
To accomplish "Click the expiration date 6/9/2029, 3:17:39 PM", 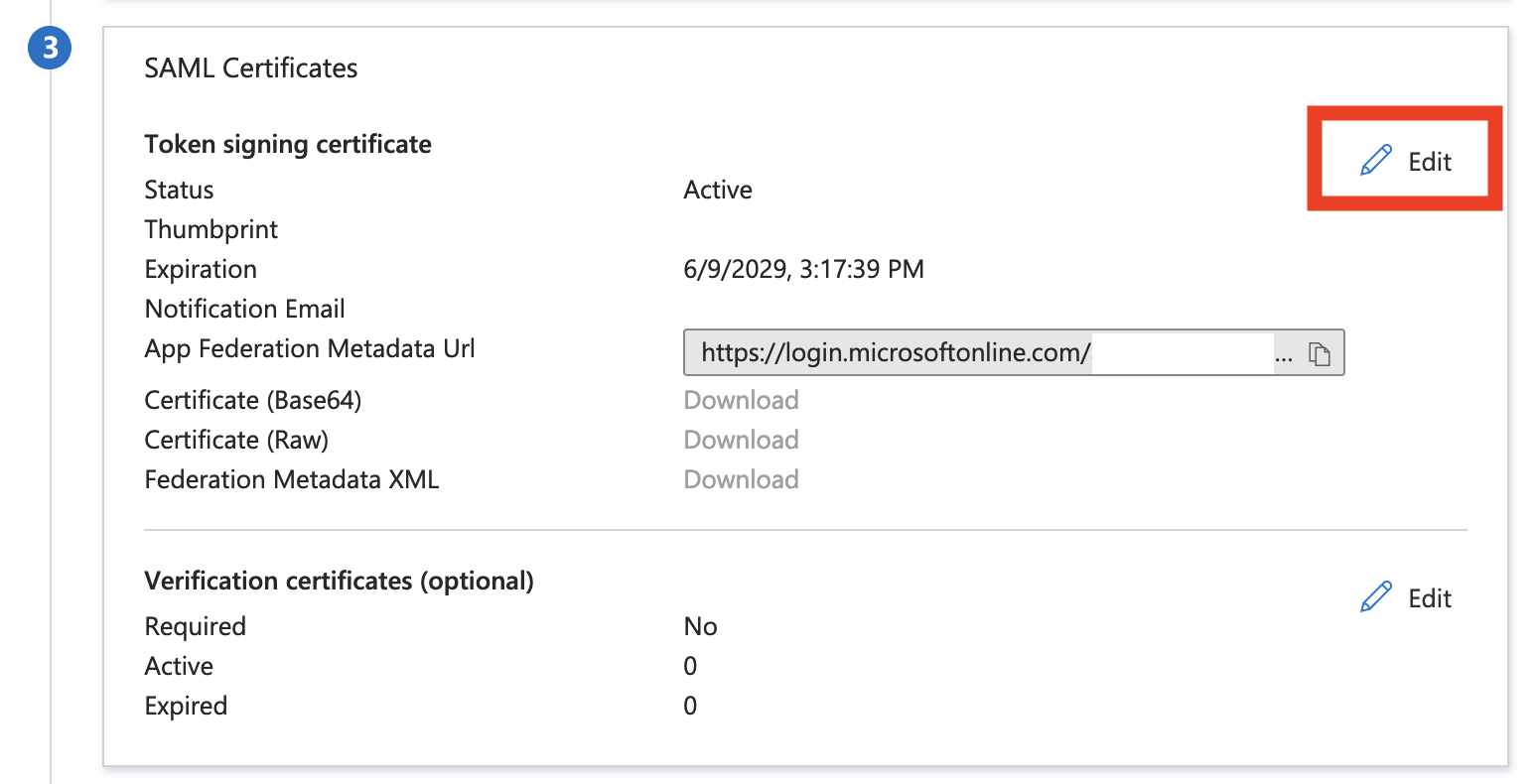I will pos(803,269).
